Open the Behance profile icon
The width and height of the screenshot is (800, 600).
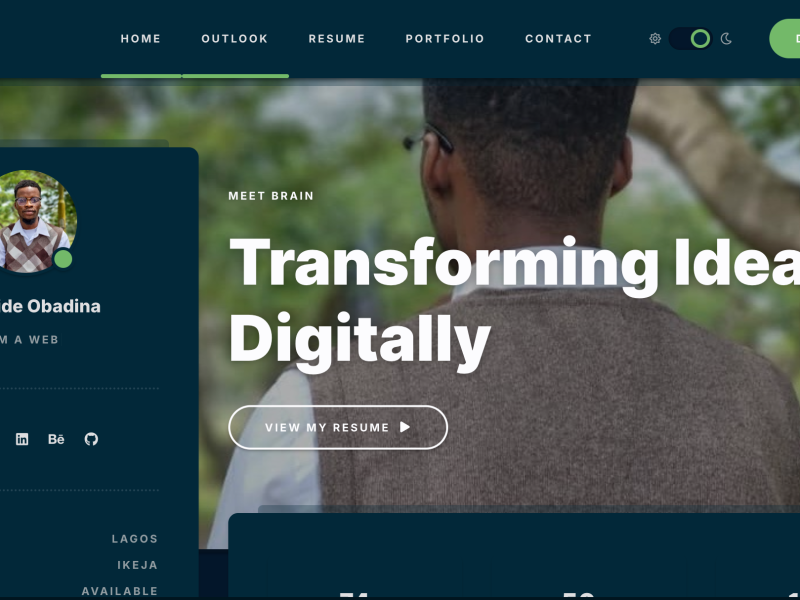pyautogui.click(x=56, y=439)
